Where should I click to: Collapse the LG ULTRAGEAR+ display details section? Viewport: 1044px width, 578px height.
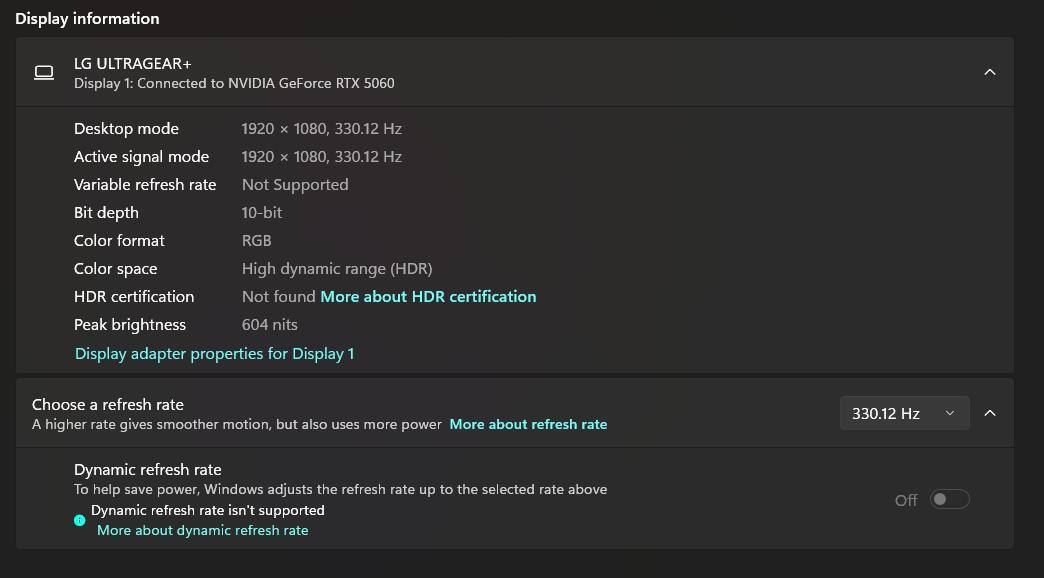click(989, 72)
